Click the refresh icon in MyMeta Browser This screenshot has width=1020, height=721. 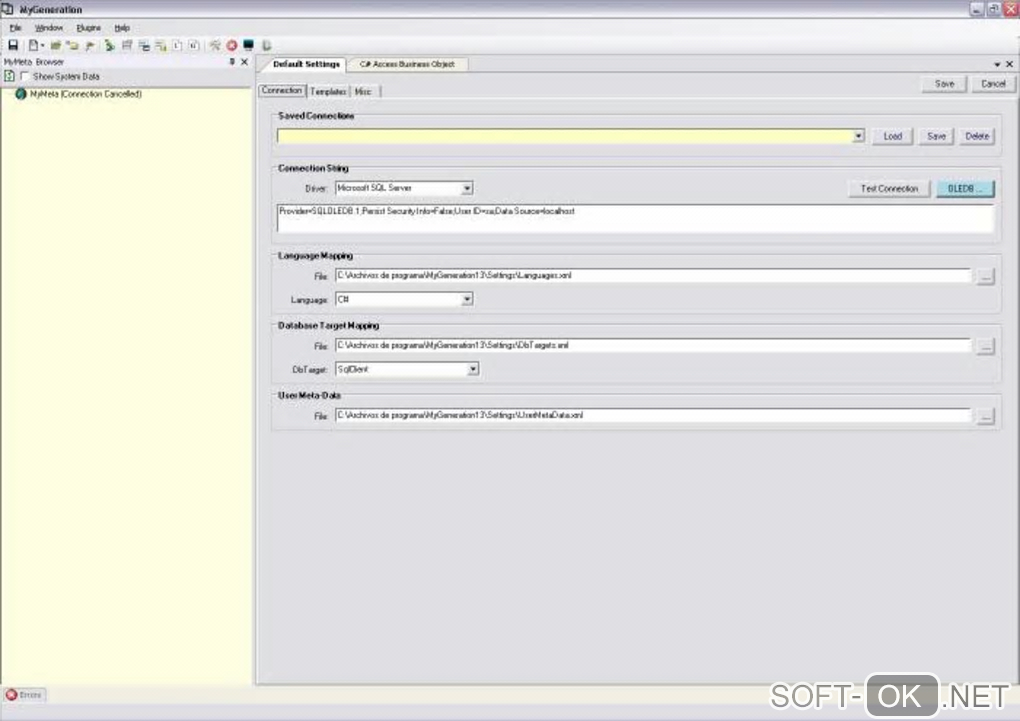(9, 76)
